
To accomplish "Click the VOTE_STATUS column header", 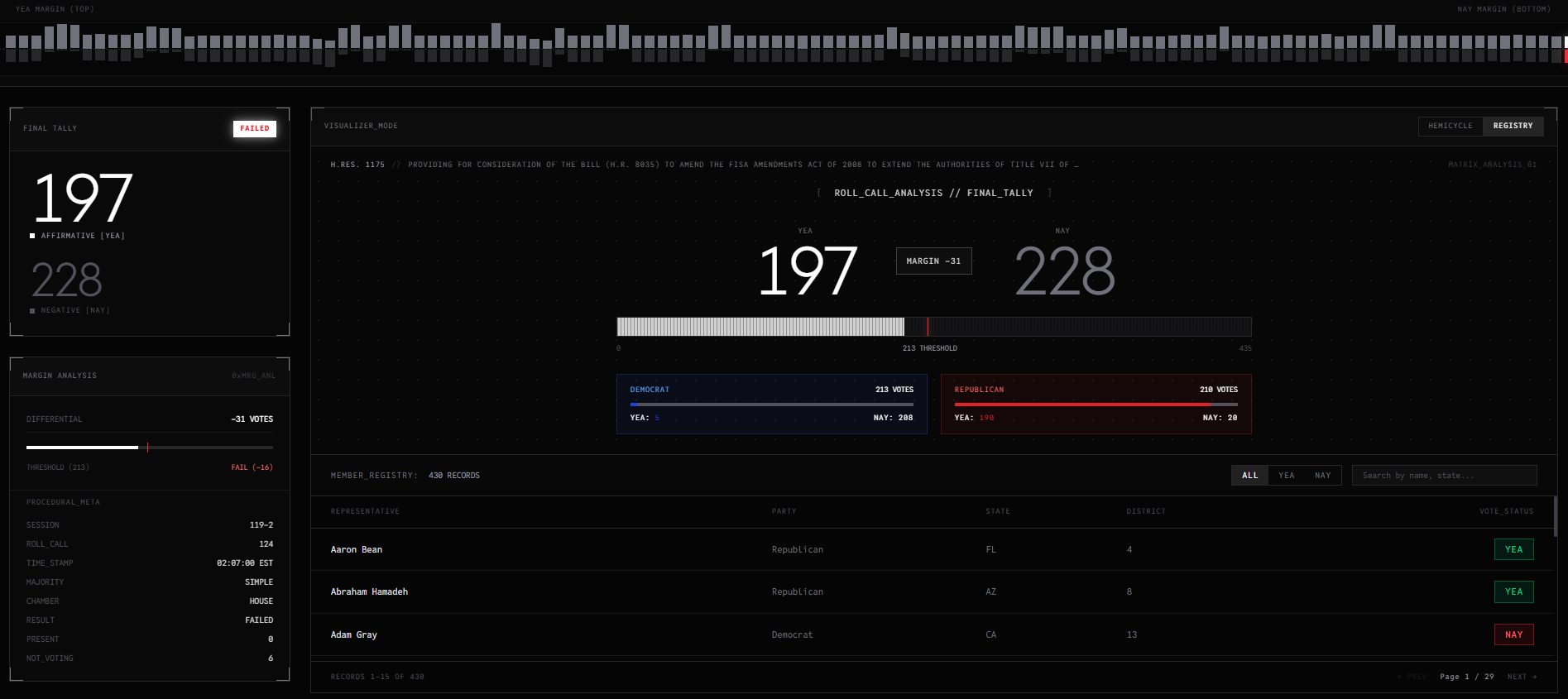I will [x=1506, y=511].
